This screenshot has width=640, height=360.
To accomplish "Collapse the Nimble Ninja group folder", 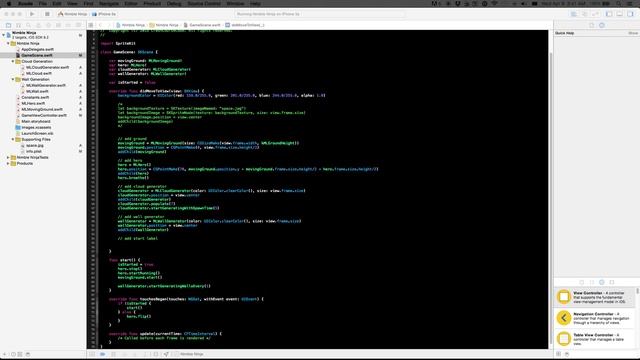I will [x=8, y=43].
